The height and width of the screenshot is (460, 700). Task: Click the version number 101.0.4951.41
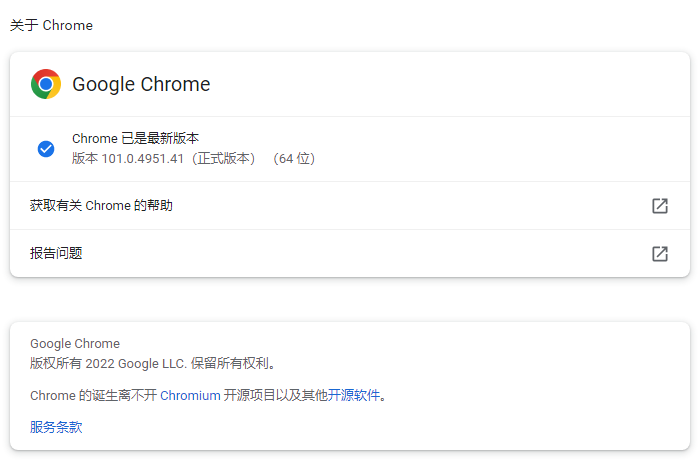point(144,158)
